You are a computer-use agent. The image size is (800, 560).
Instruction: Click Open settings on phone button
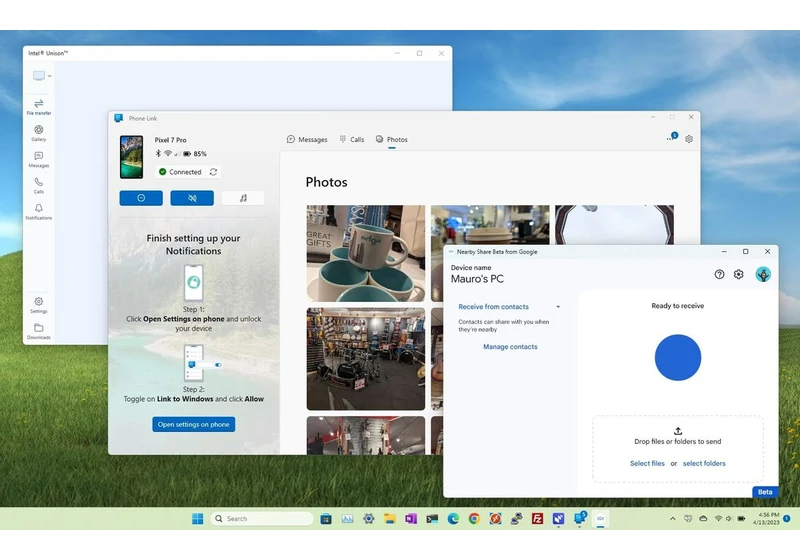coord(194,424)
